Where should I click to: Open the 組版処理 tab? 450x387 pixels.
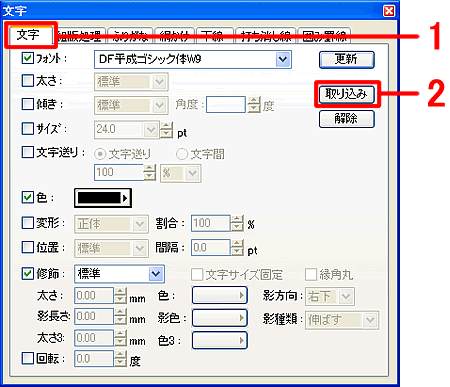pos(81,36)
